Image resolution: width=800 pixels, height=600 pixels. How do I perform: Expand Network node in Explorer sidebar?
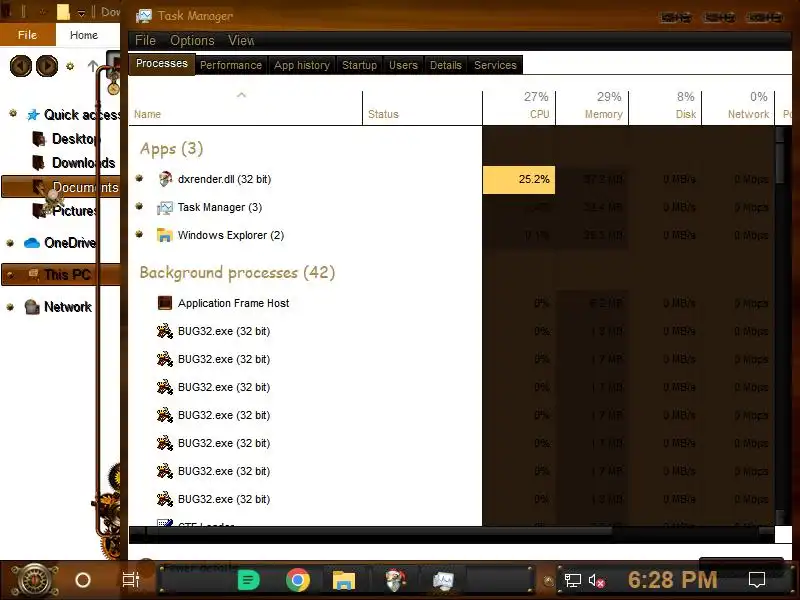(10, 307)
